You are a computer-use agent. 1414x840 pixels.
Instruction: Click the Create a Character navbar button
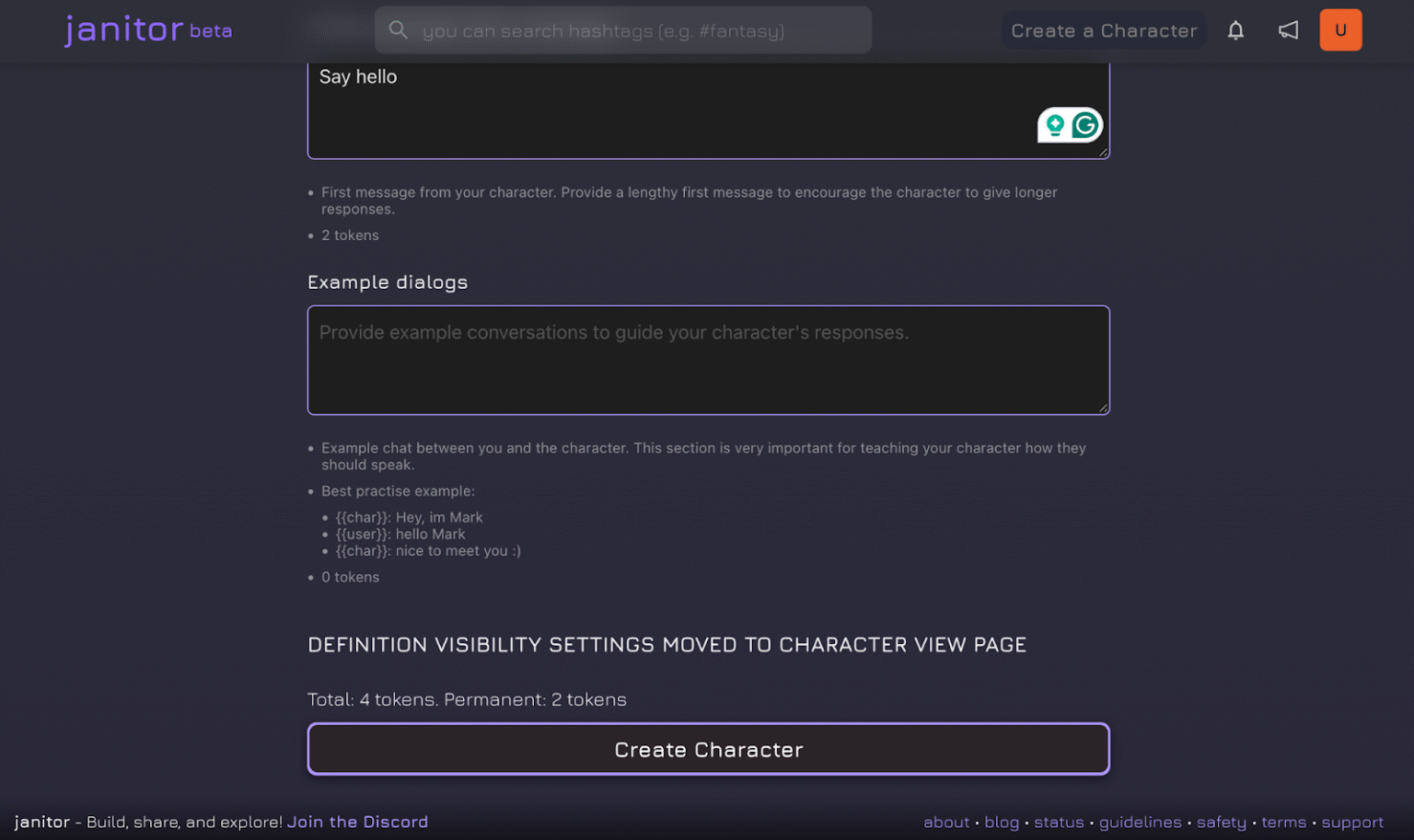click(x=1103, y=29)
